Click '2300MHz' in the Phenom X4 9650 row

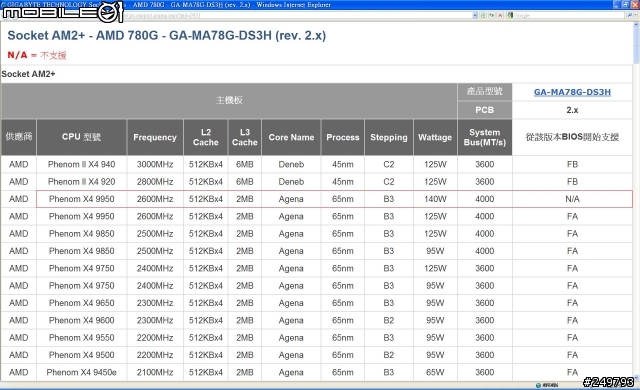coord(155,303)
